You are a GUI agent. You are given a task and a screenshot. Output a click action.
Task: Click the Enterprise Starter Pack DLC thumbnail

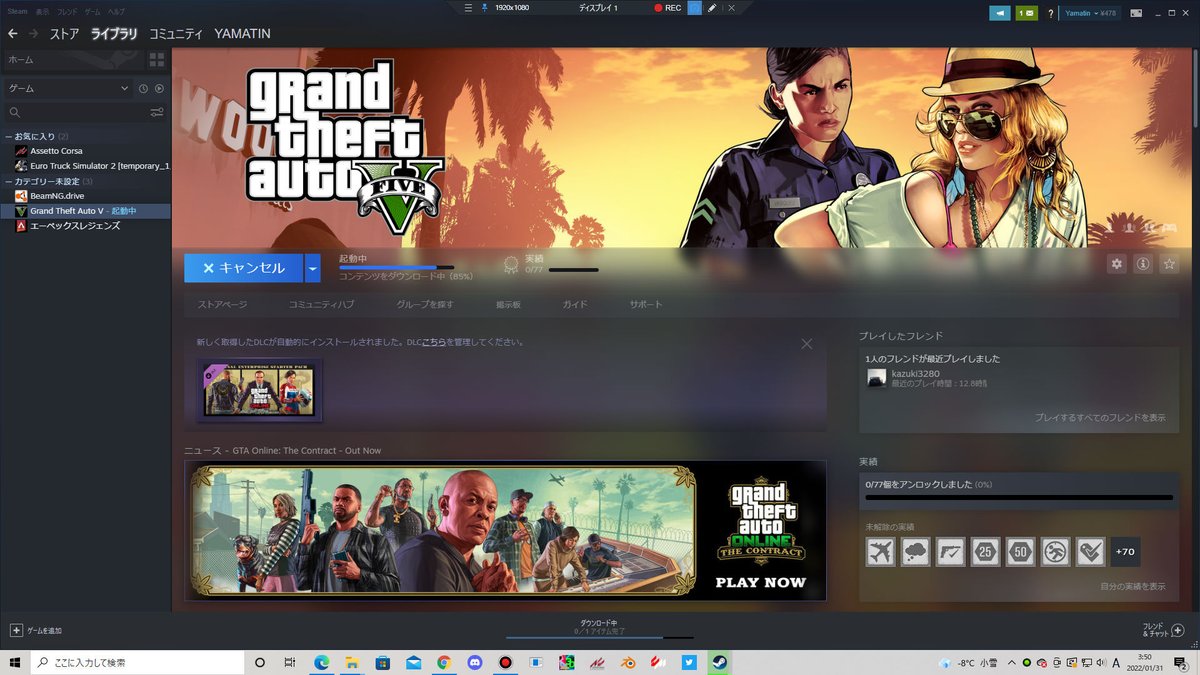(x=259, y=391)
